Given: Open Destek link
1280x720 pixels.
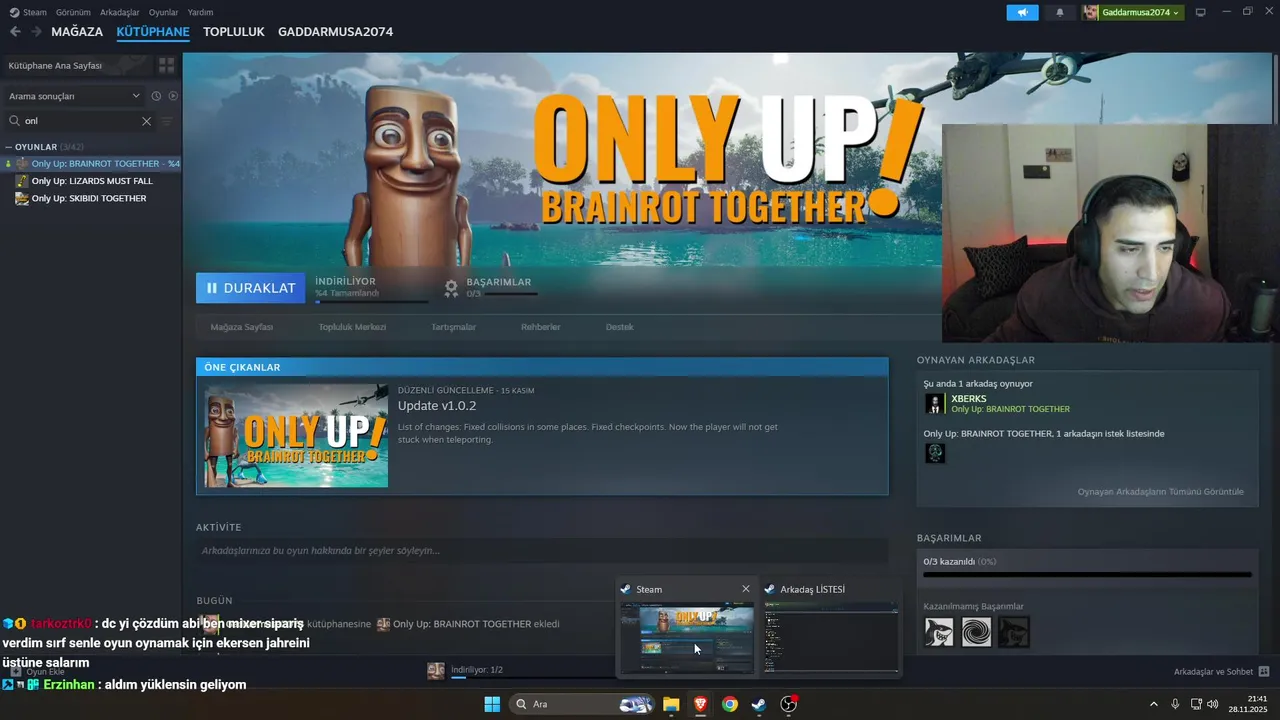Looking at the screenshot, I should click(x=619, y=327).
